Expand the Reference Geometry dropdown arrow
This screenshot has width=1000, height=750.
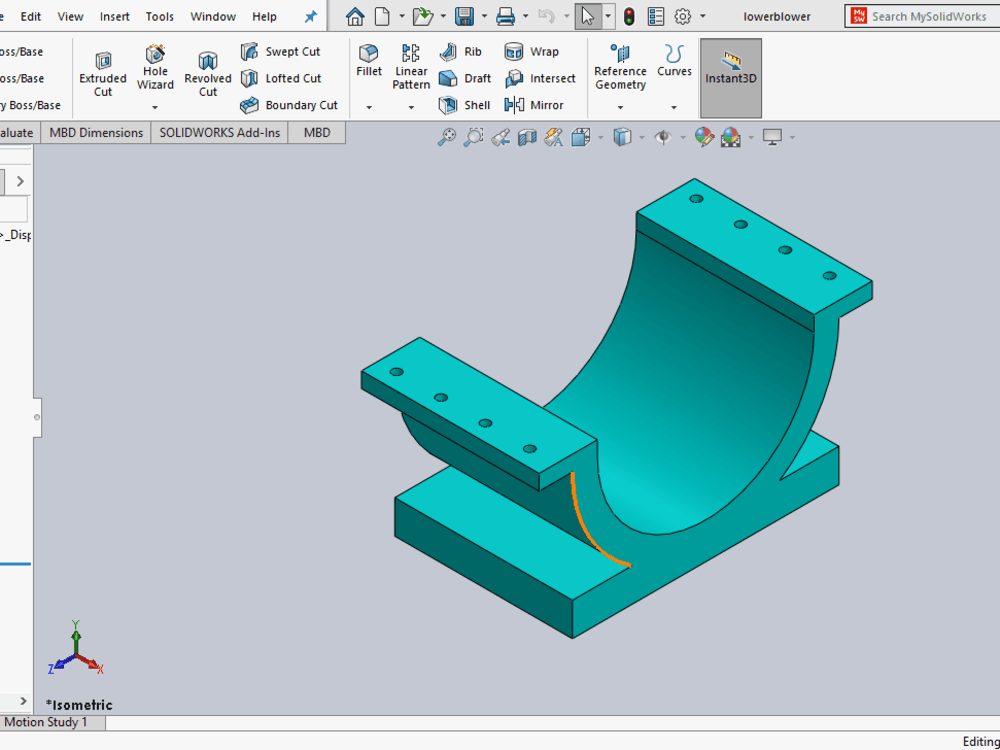620,108
